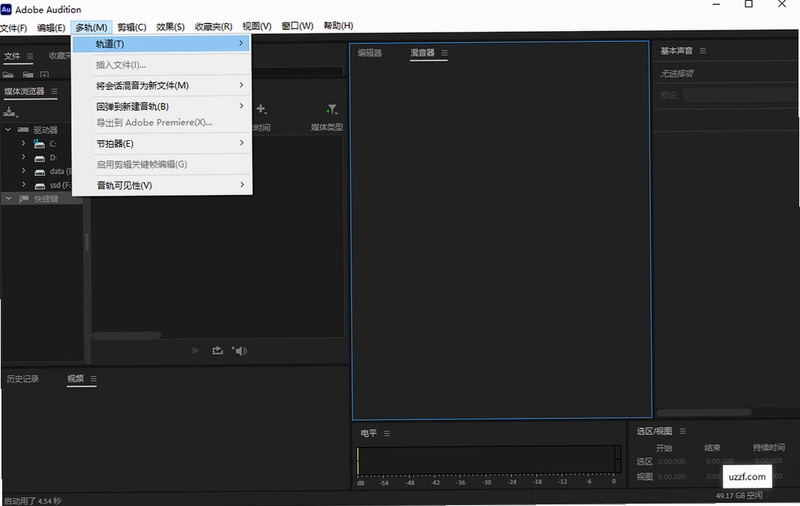Screen dimensions: 800x506
Task: Expand the D: drive node
Action: click(x=23, y=157)
